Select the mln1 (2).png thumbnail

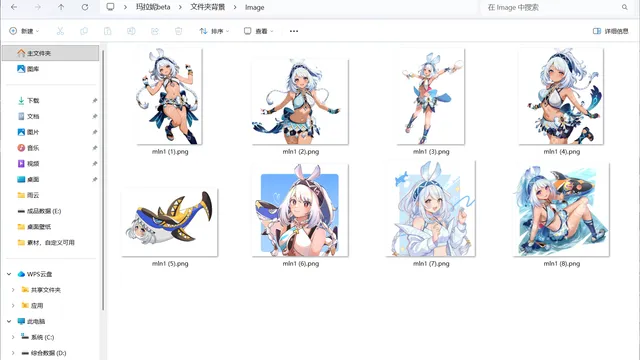click(300, 102)
